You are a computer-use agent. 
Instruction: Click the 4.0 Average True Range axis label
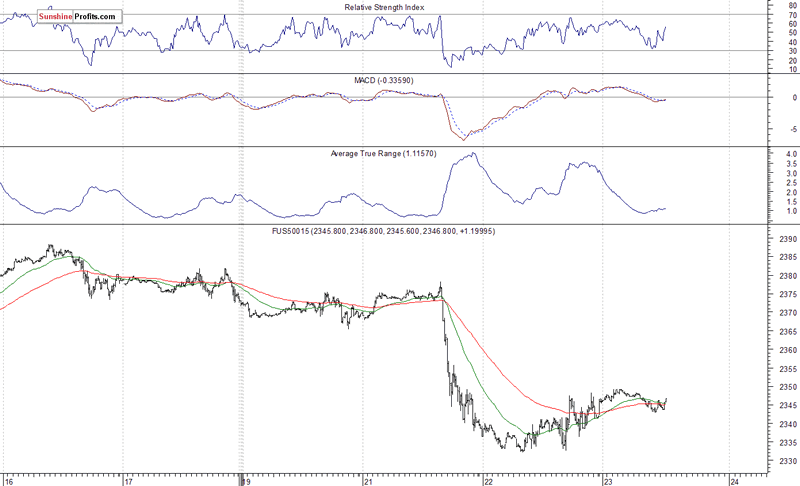[x=790, y=154]
